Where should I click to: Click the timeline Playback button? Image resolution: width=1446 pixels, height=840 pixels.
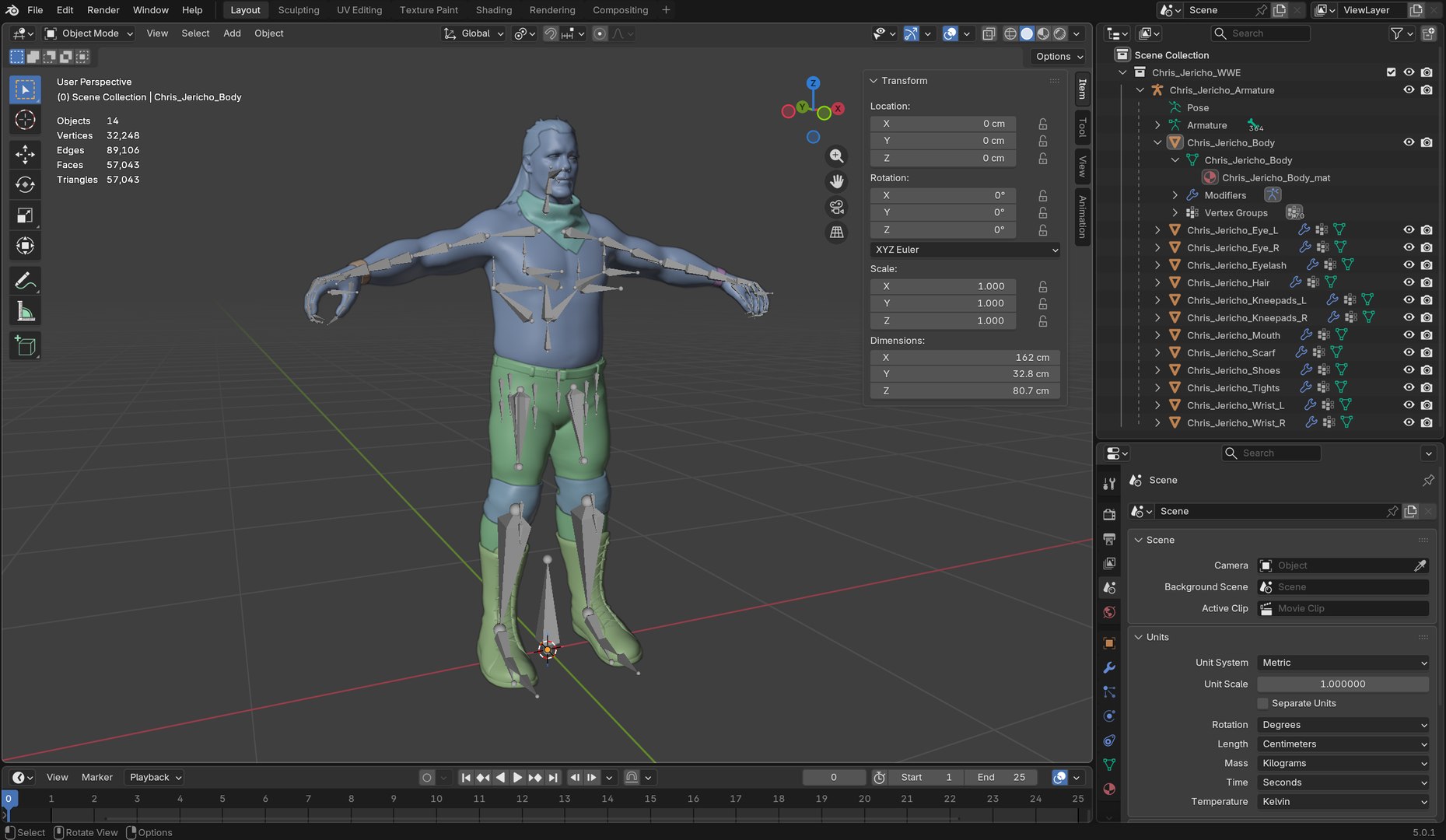155,777
